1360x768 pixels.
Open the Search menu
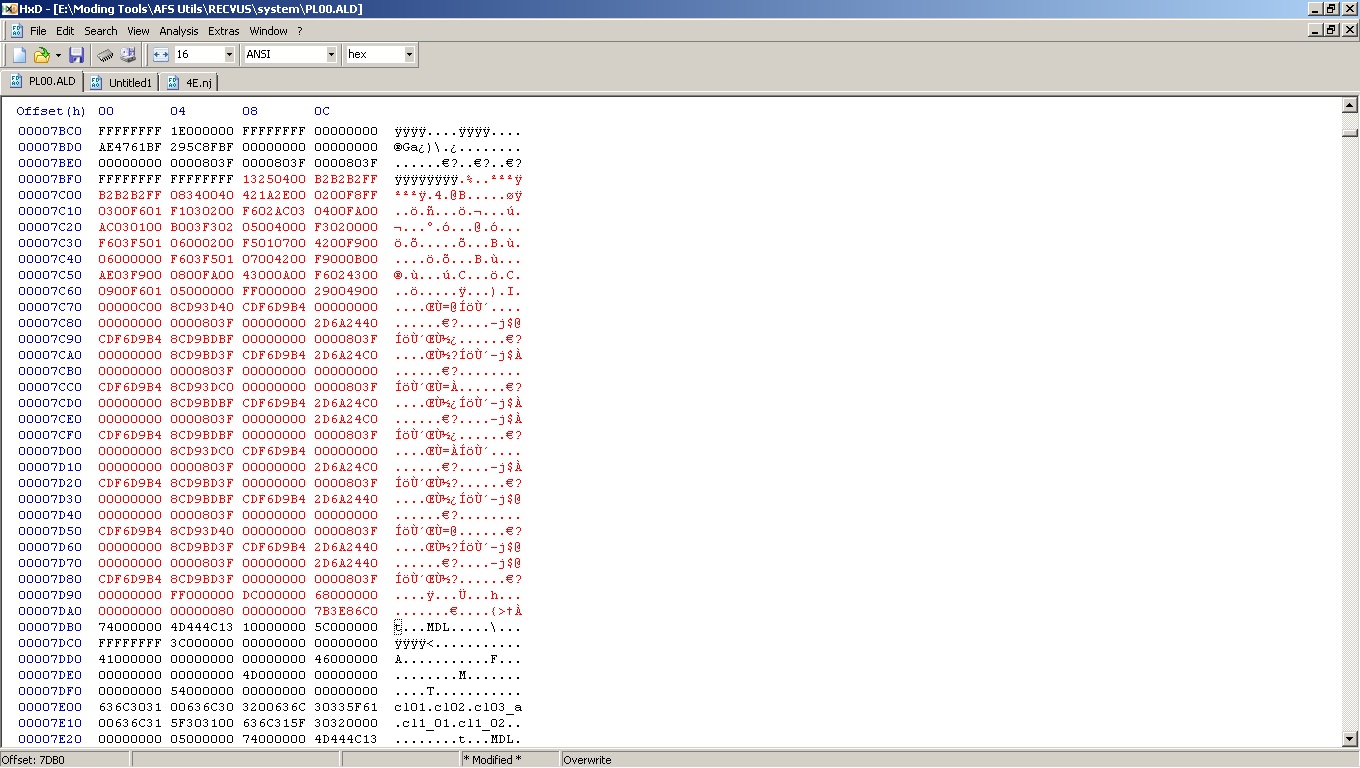100,31
